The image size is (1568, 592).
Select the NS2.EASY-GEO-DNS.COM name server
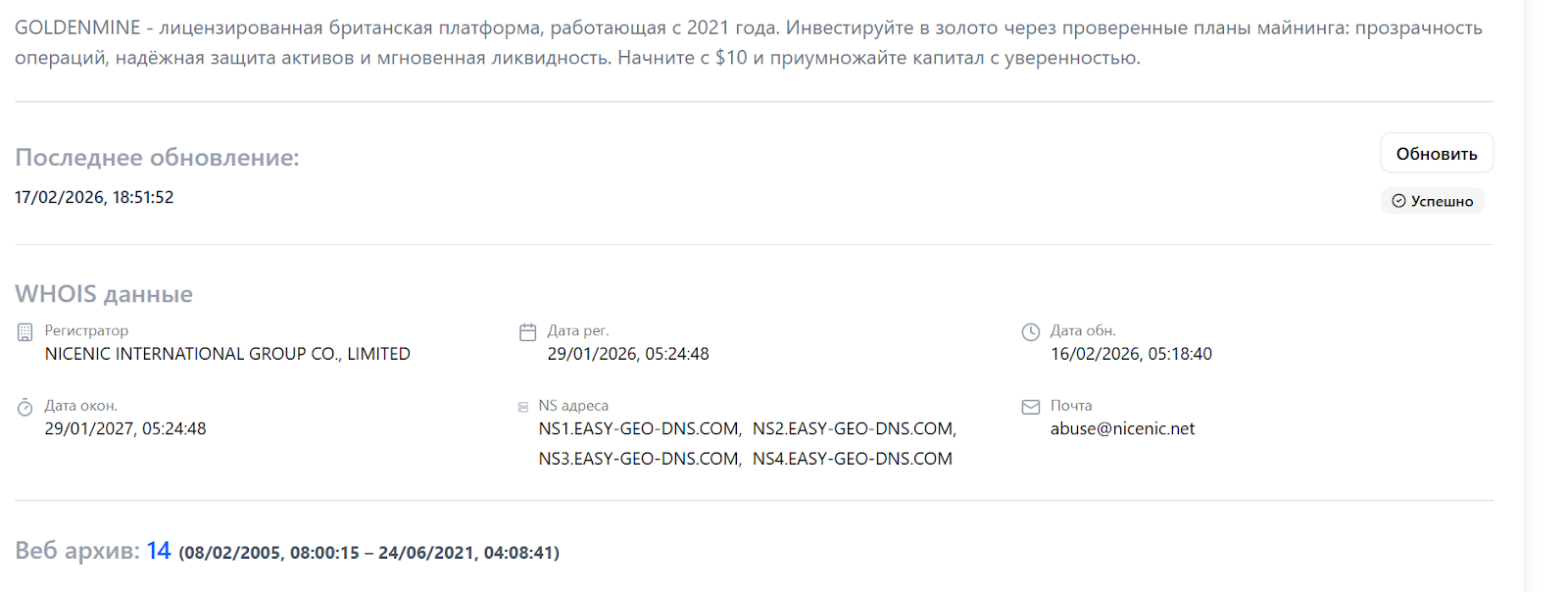click(x=854, y=428)
